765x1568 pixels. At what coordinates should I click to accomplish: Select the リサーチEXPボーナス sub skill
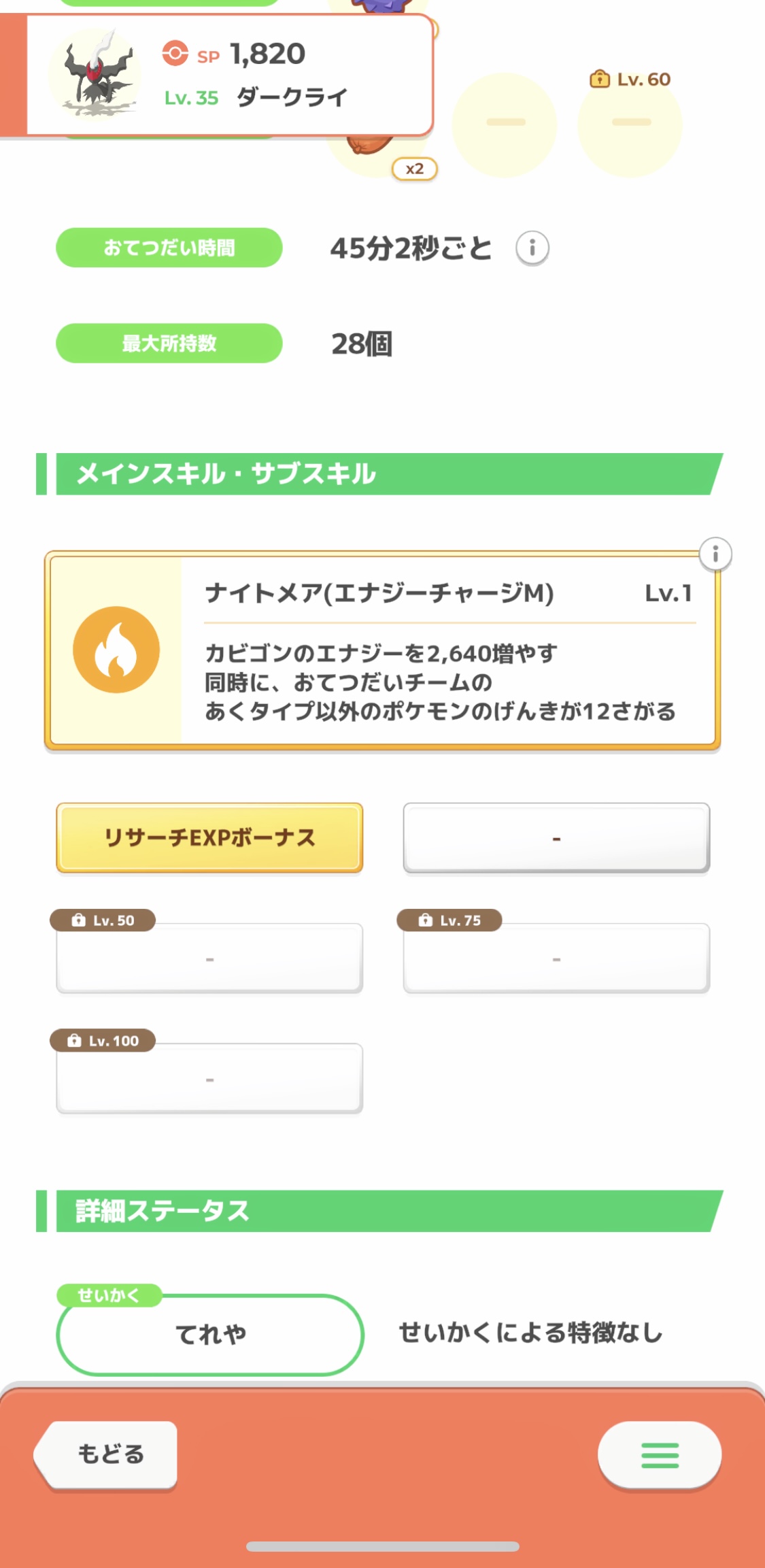(x=209, y=837)
